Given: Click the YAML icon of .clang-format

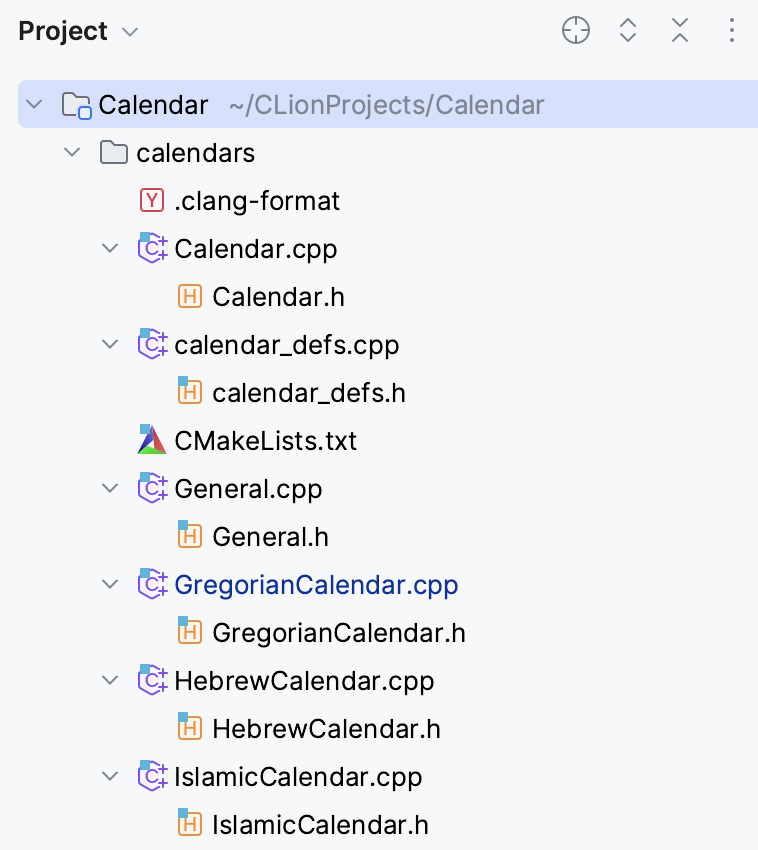Looking at the screenshot, I should [x=151, y=200].
